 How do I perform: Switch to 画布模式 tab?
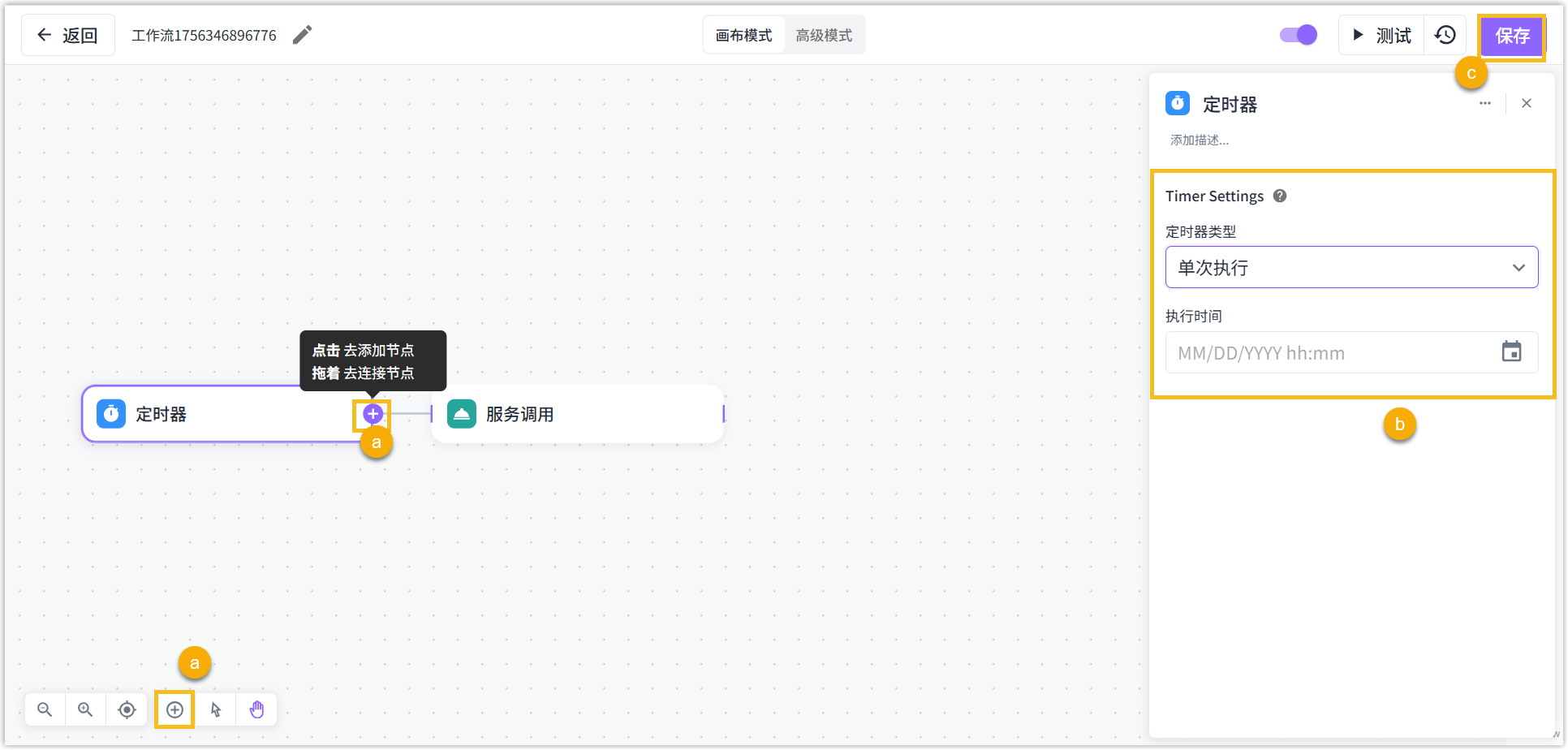743,35
